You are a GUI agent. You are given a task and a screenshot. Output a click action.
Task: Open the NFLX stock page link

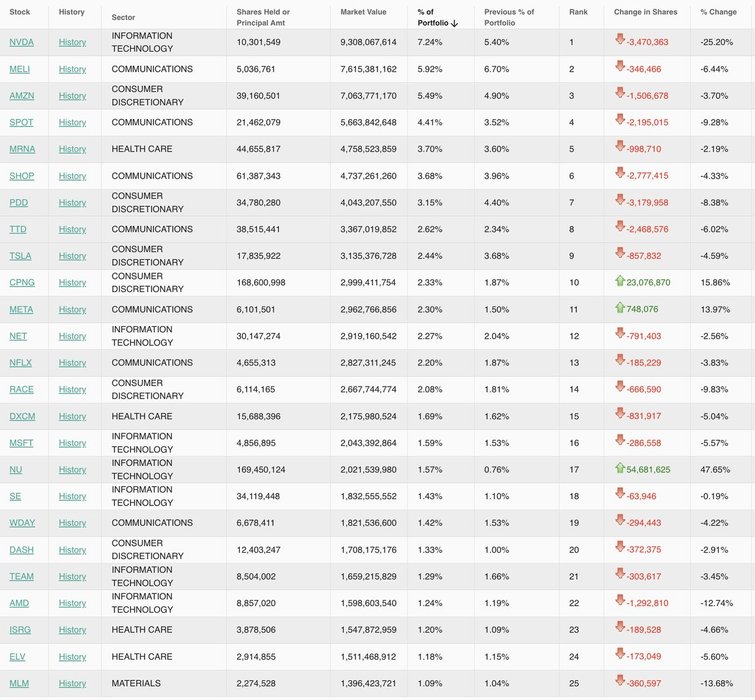pyautogui.click(x=20, y=363)
